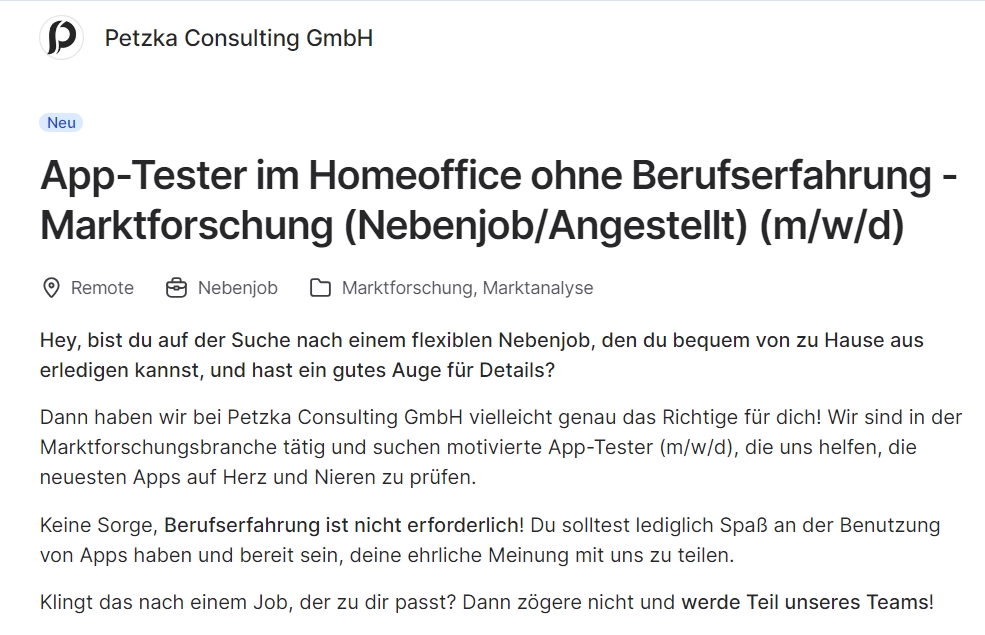
Task: Click the blue Neu badge
Action: (61, 122)
